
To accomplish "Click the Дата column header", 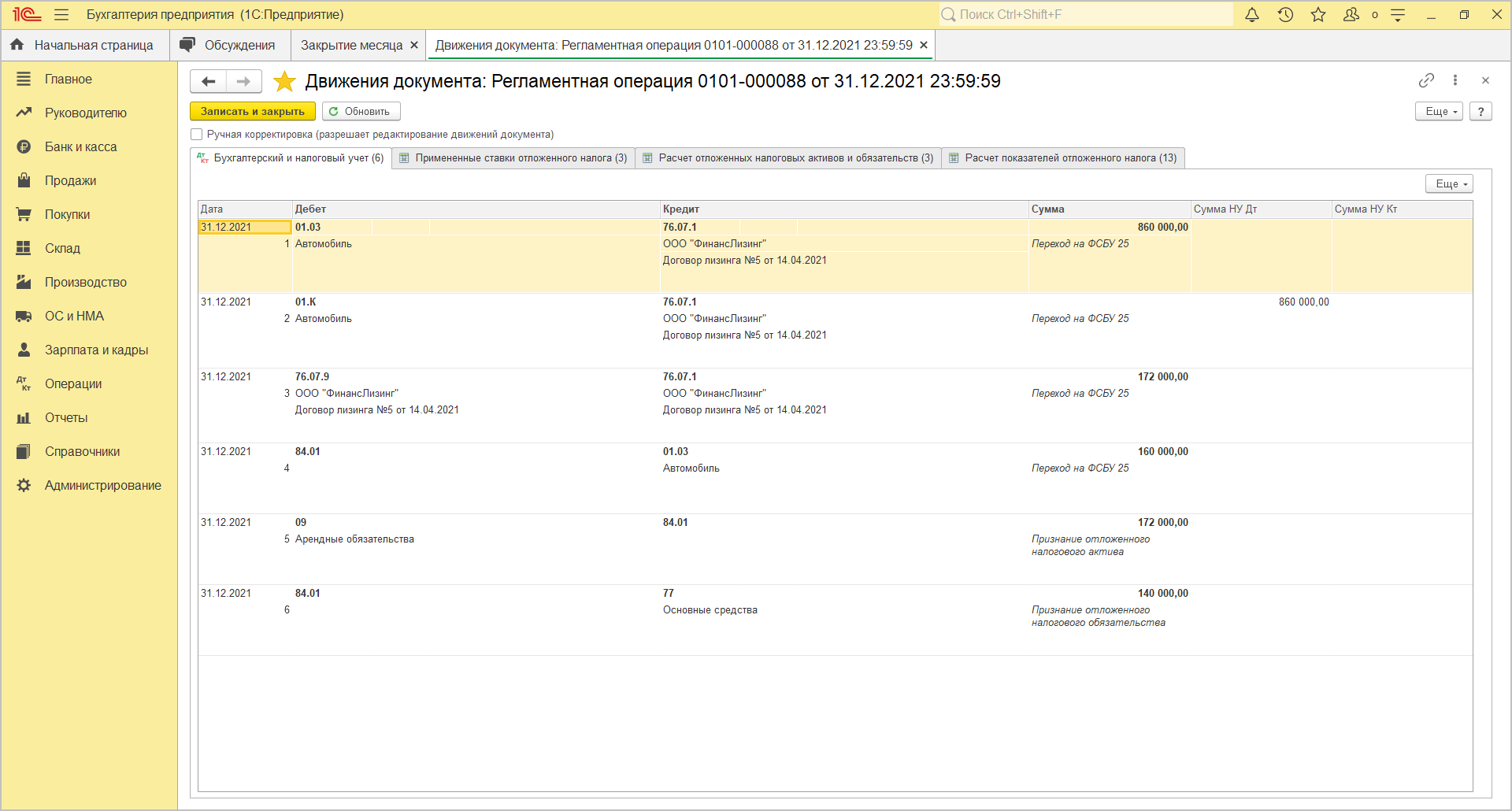I will coord(245,209).
